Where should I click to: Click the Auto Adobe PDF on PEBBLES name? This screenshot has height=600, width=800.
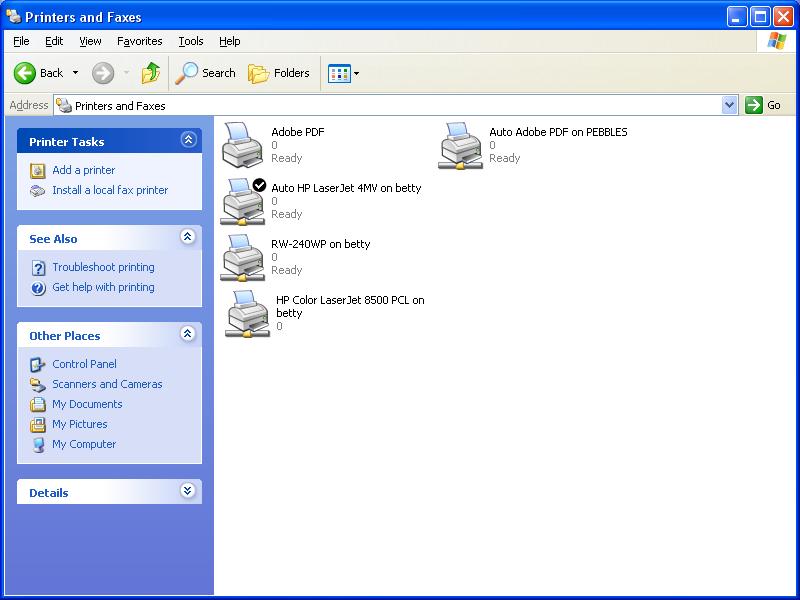[558, 132]
